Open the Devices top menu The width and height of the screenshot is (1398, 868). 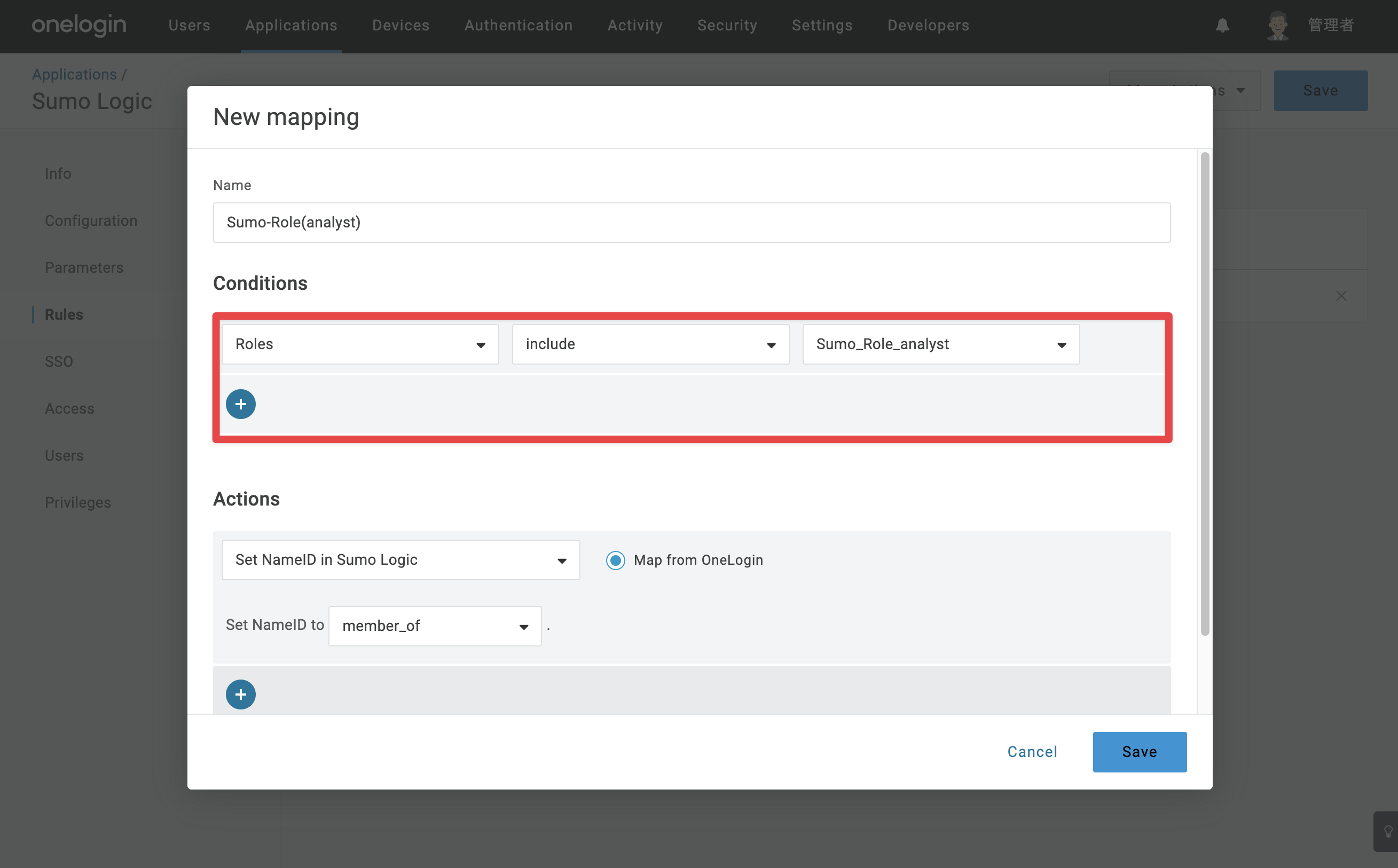tap(400, 25)
